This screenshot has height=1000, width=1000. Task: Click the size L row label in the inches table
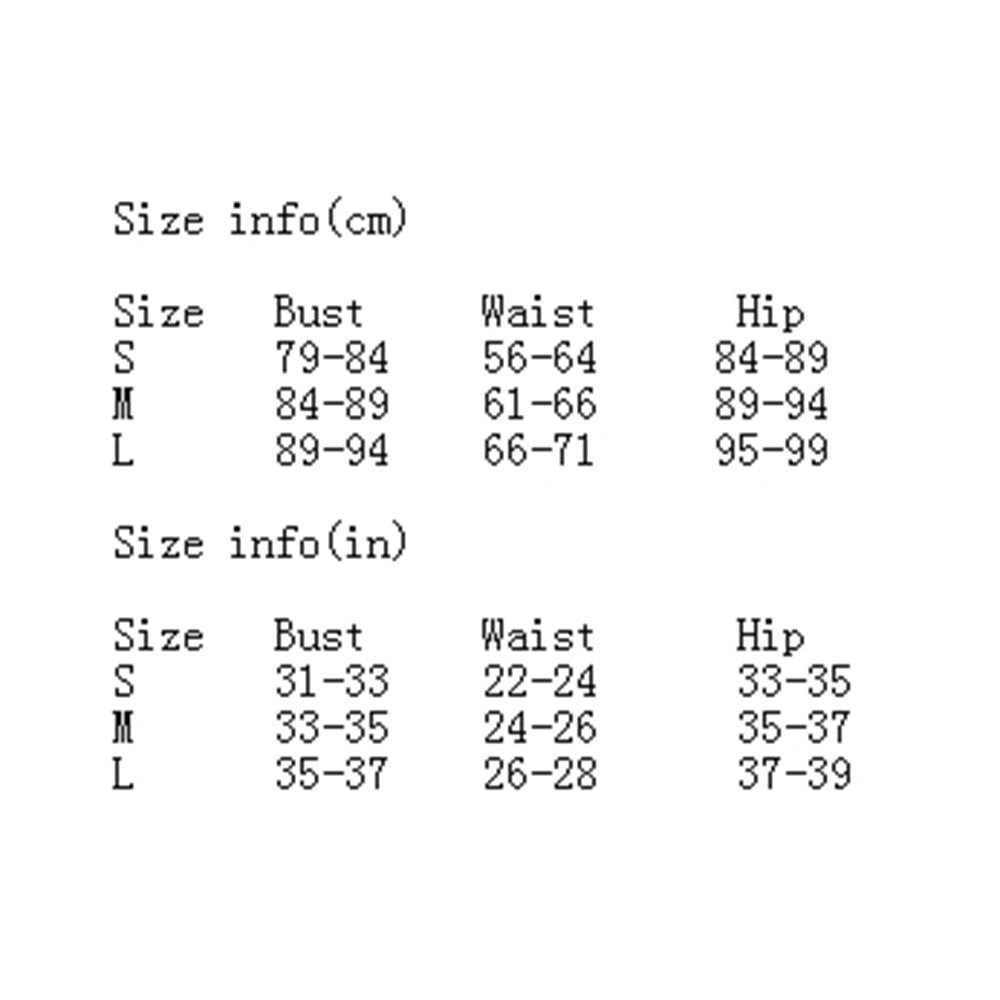123,773
